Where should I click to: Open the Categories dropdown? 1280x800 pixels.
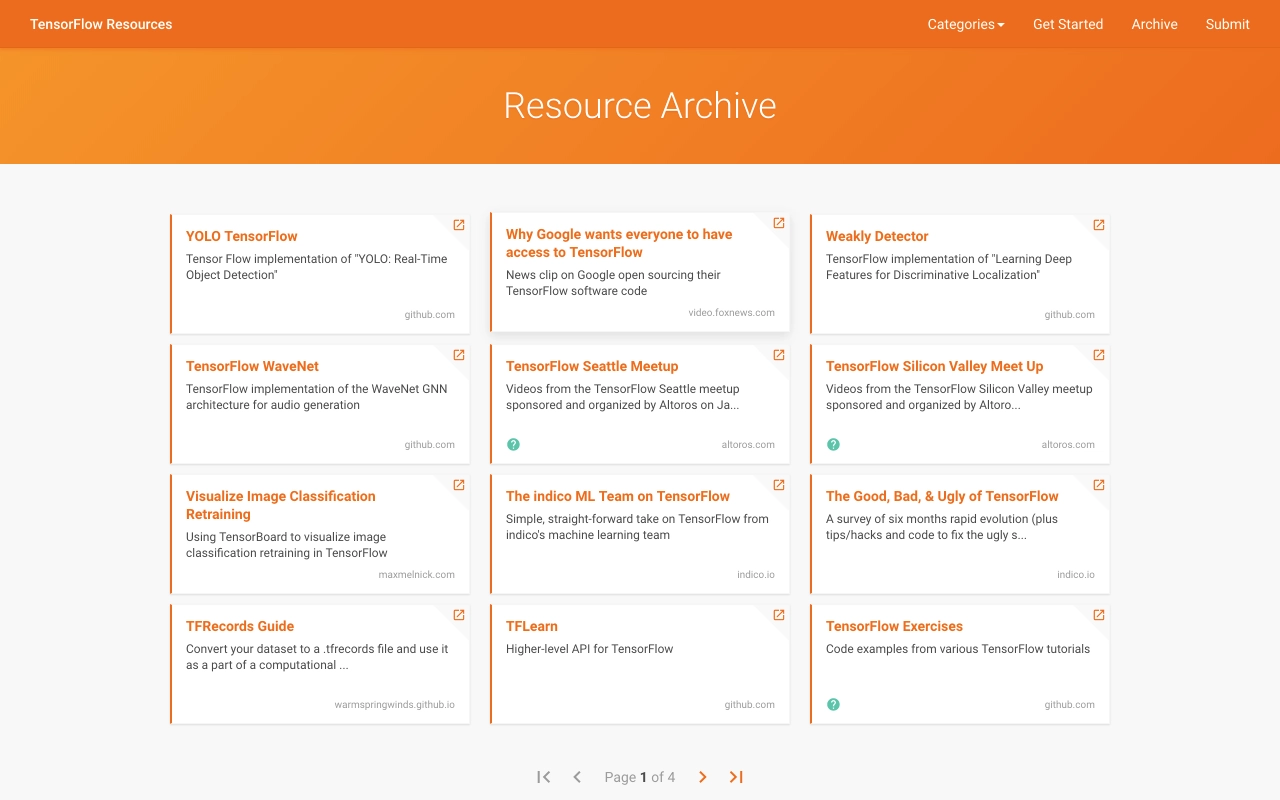click(965, 24)
